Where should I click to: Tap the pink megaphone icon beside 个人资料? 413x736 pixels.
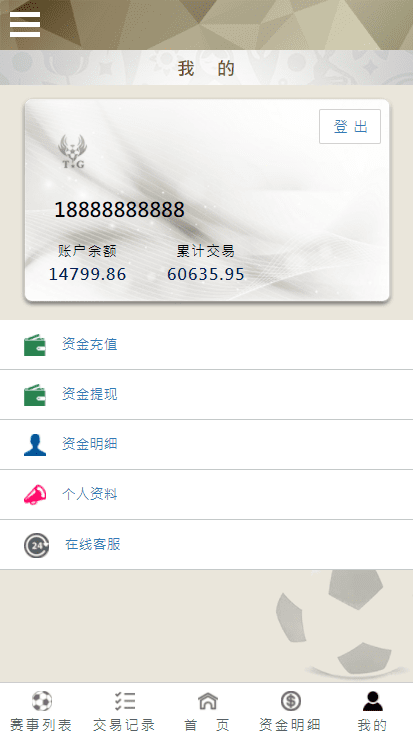click(x=35, y=494)
